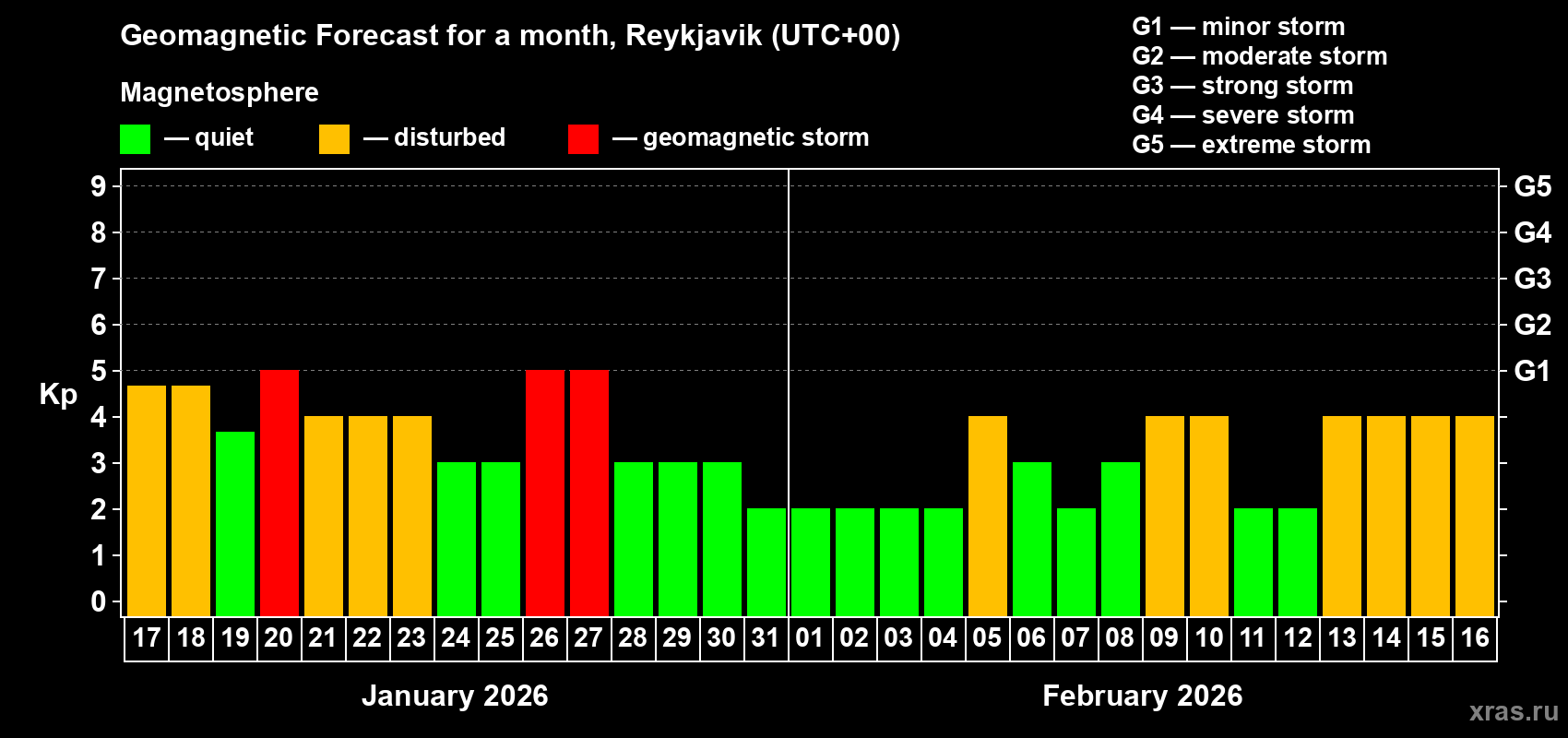Select the green bar for February 08

point(1121,540)
